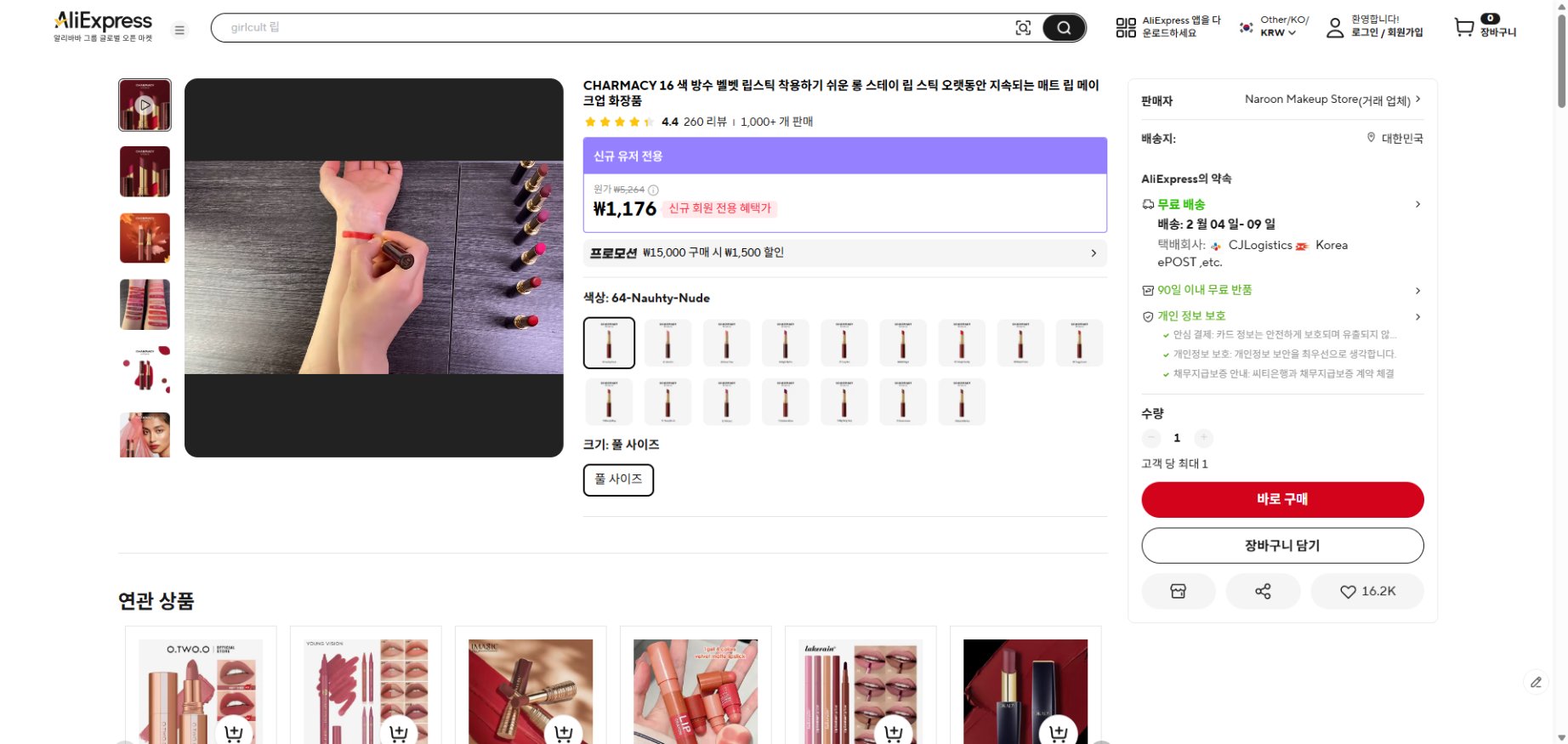
Task: Open the hamburger category menu icon
Action: click(x=179, y=31)
